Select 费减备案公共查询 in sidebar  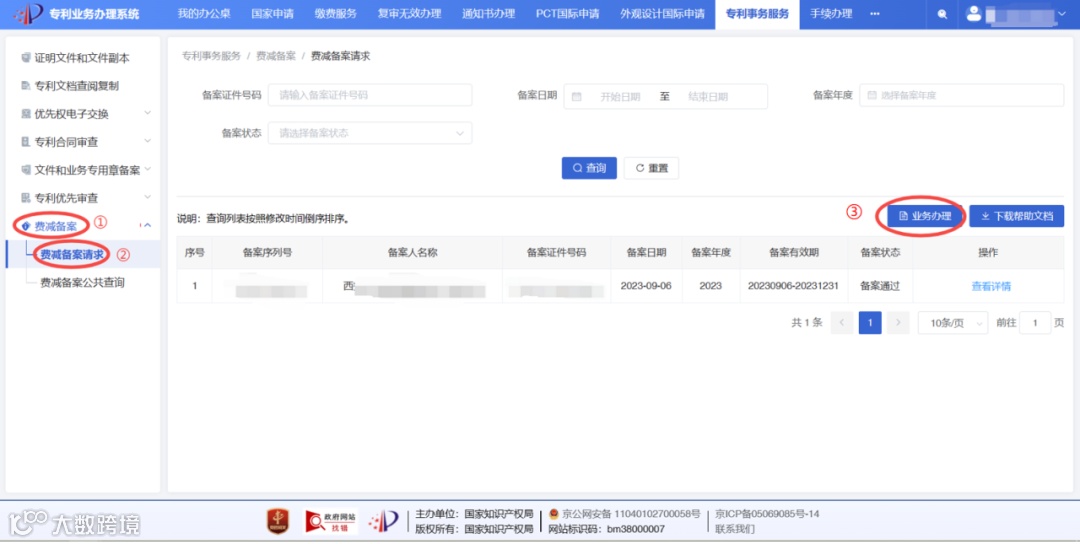[83, 282]
